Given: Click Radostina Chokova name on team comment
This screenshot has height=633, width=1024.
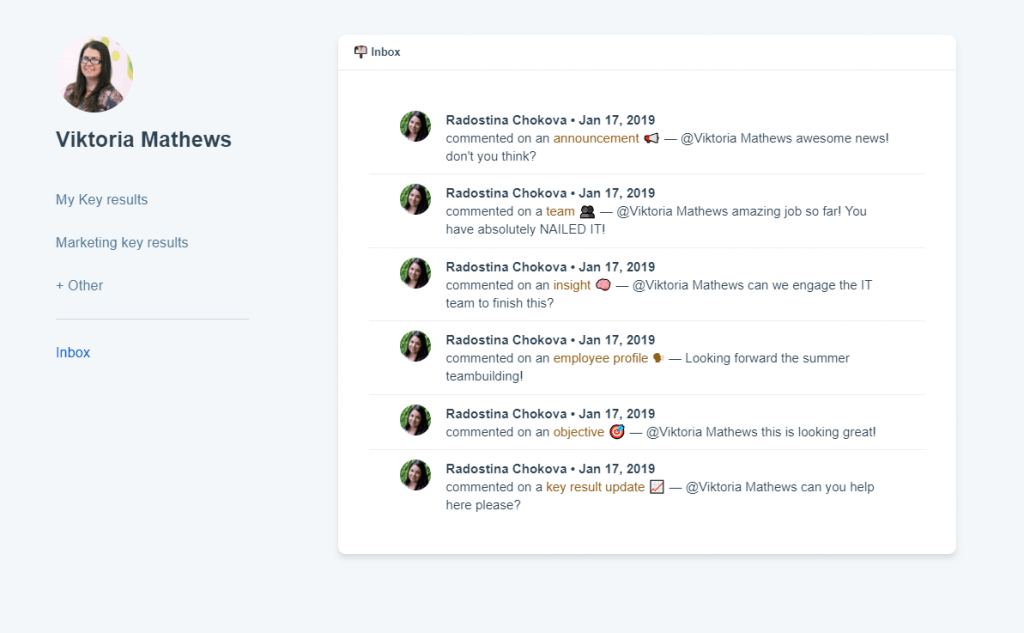Looking at the screenshot, I should [506, 193].
